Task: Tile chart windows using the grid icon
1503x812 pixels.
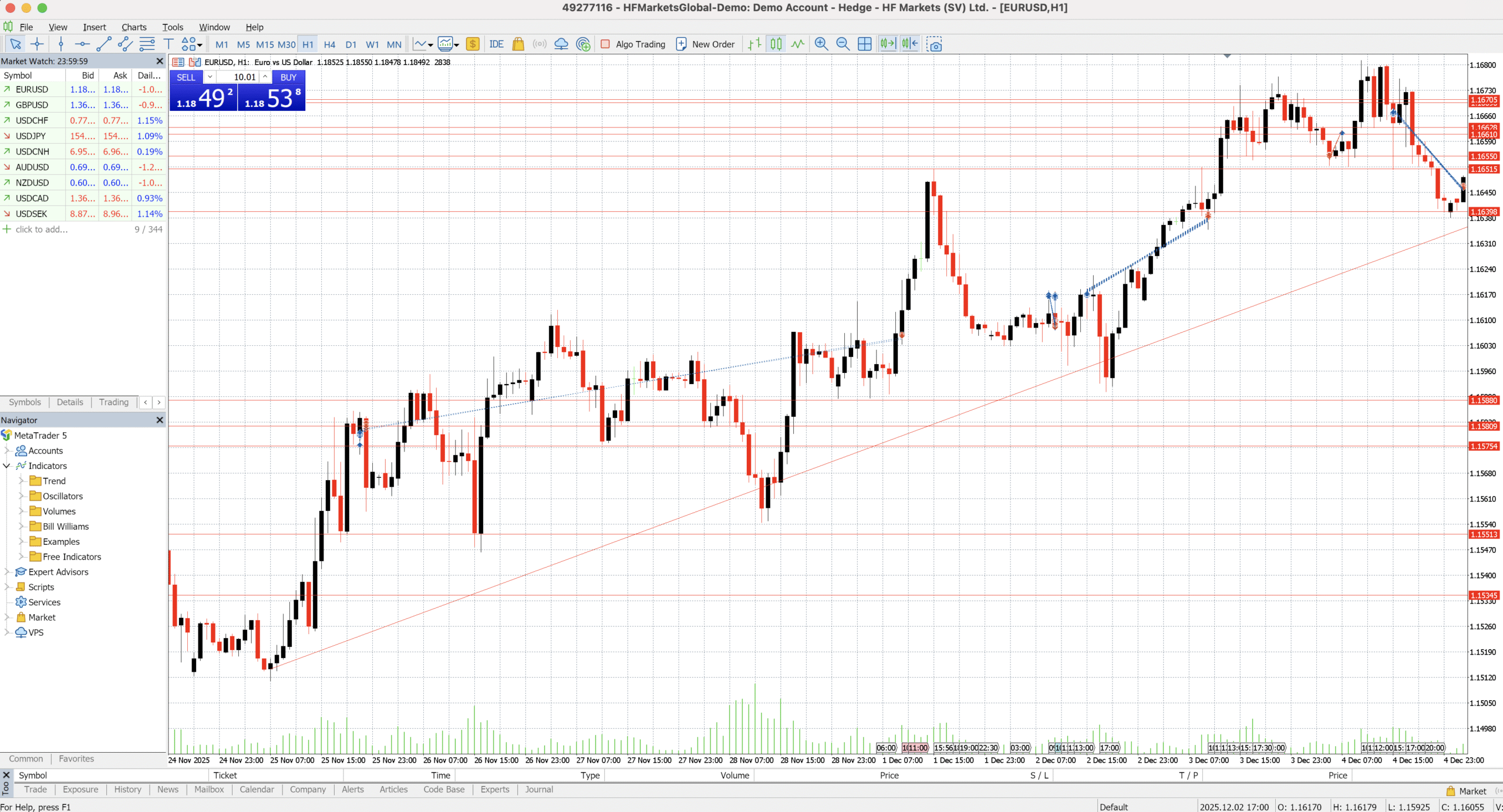Action: click(864, 43)
